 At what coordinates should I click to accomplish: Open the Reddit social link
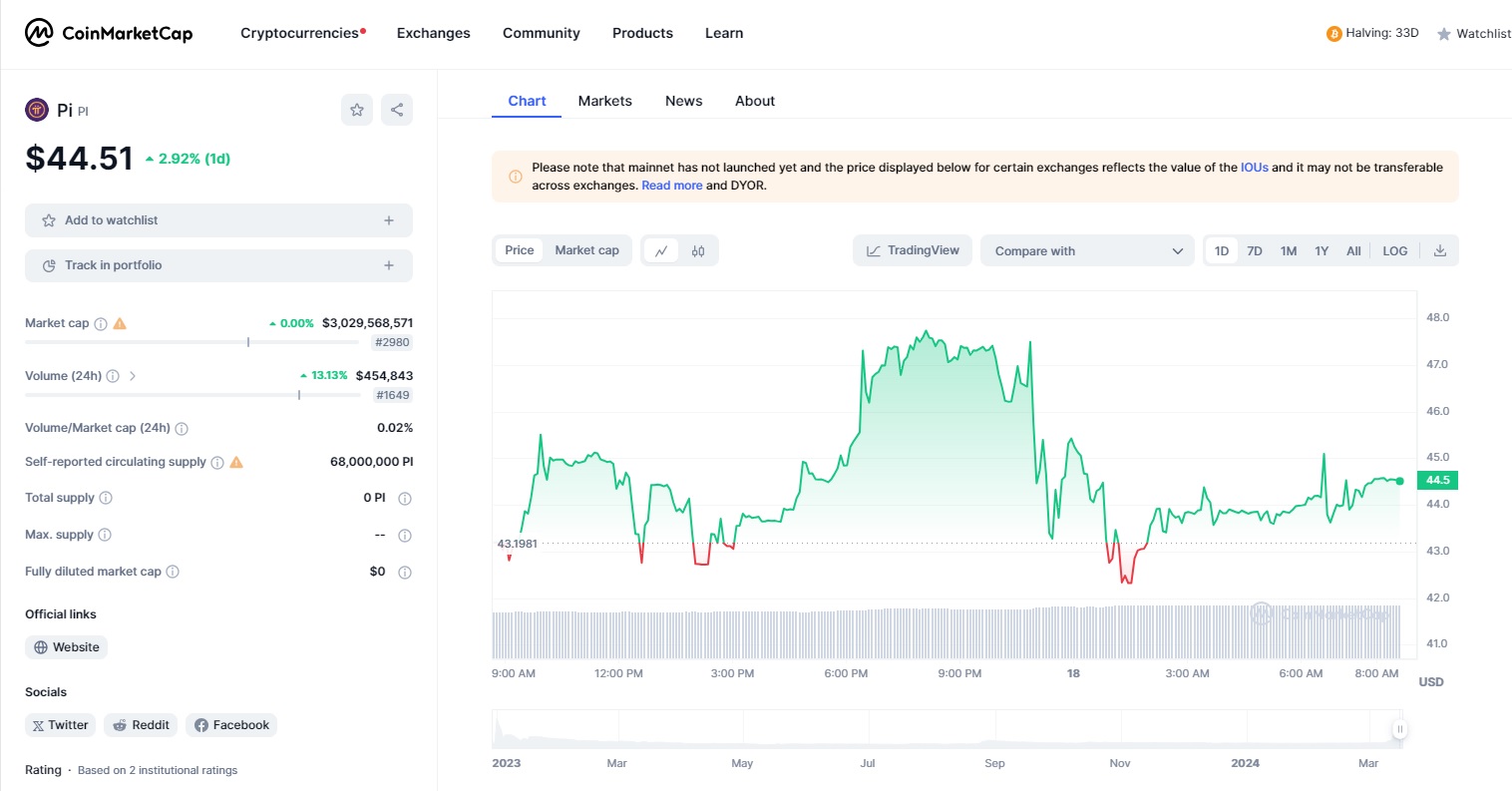pyautogui.click(x=141, y=725)
